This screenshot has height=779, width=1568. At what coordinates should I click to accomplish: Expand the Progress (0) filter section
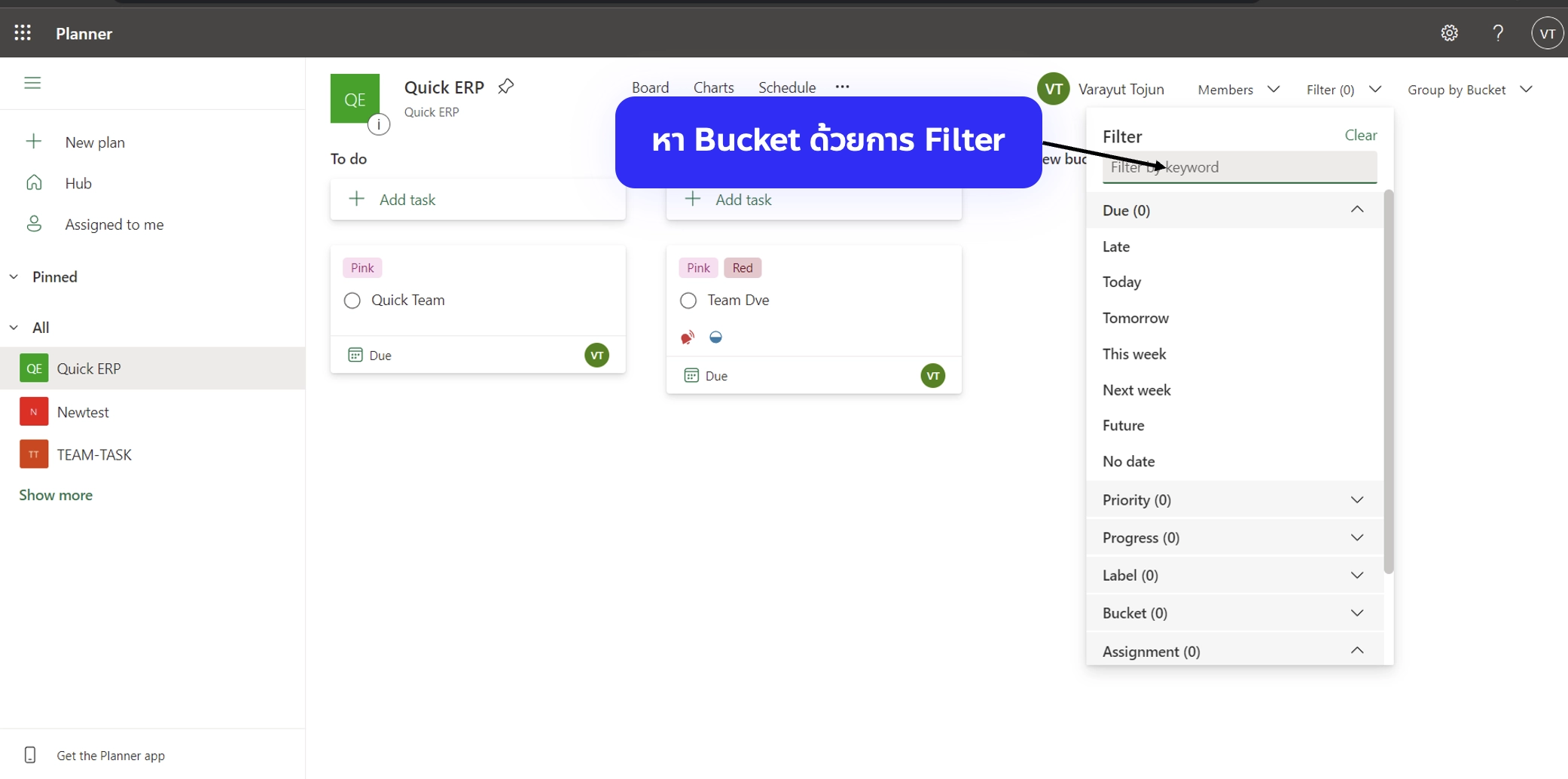click(1235, 537)
